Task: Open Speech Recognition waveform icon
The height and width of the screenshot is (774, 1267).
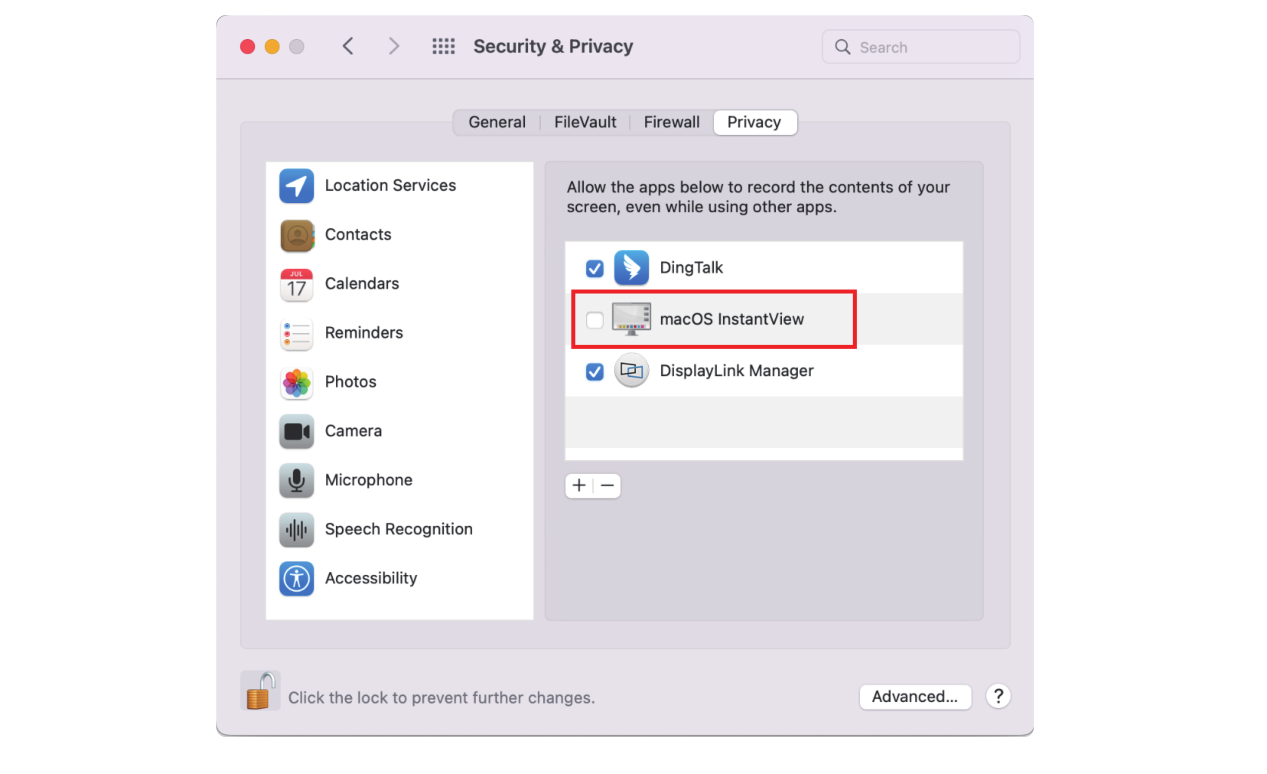Action: [x=297, y=529]
